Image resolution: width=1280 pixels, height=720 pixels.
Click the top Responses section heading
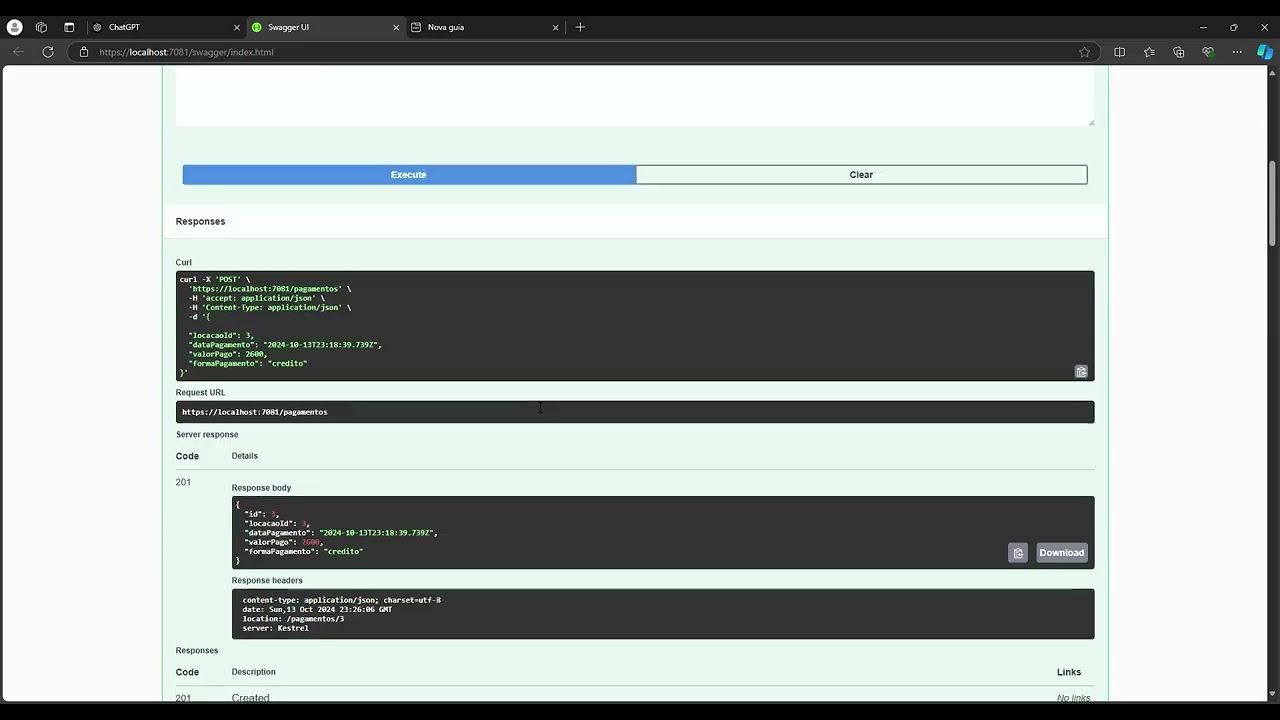pos(200,221)
